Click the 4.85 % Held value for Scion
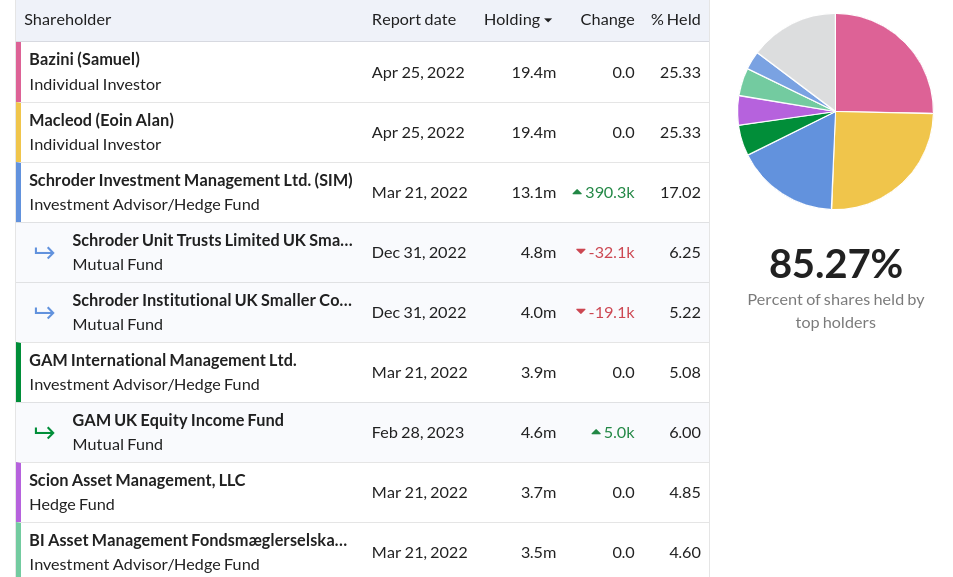This screenshot has height=577, width=953. (x=685, y=492)
